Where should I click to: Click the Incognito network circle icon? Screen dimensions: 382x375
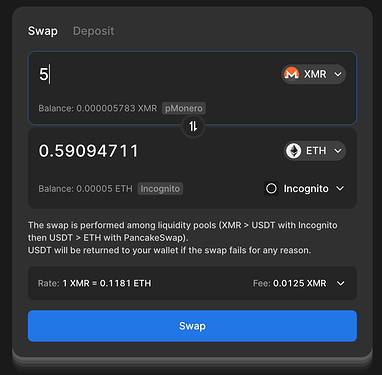271,189
